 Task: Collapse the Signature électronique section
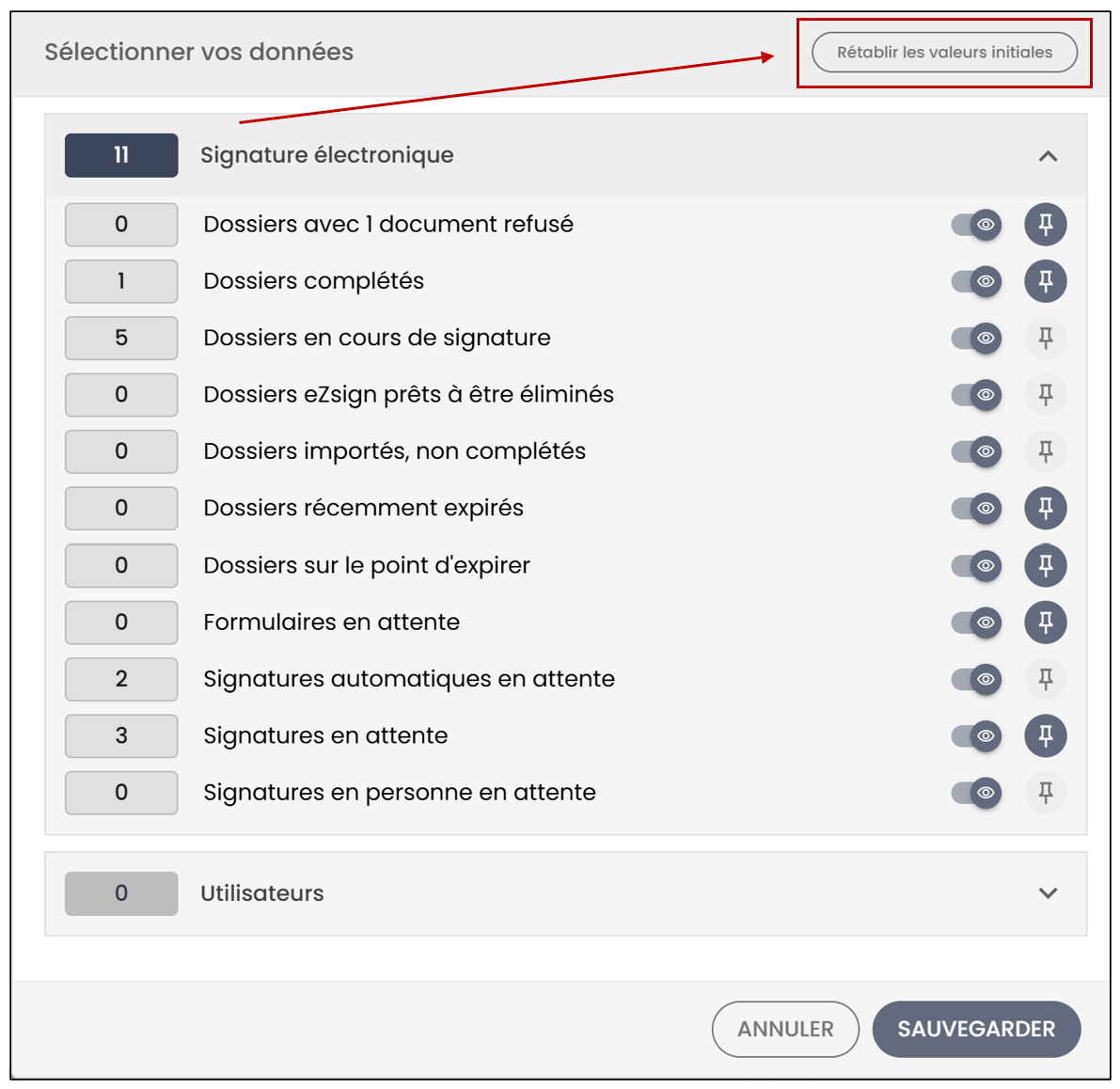tap(1048, 156)
